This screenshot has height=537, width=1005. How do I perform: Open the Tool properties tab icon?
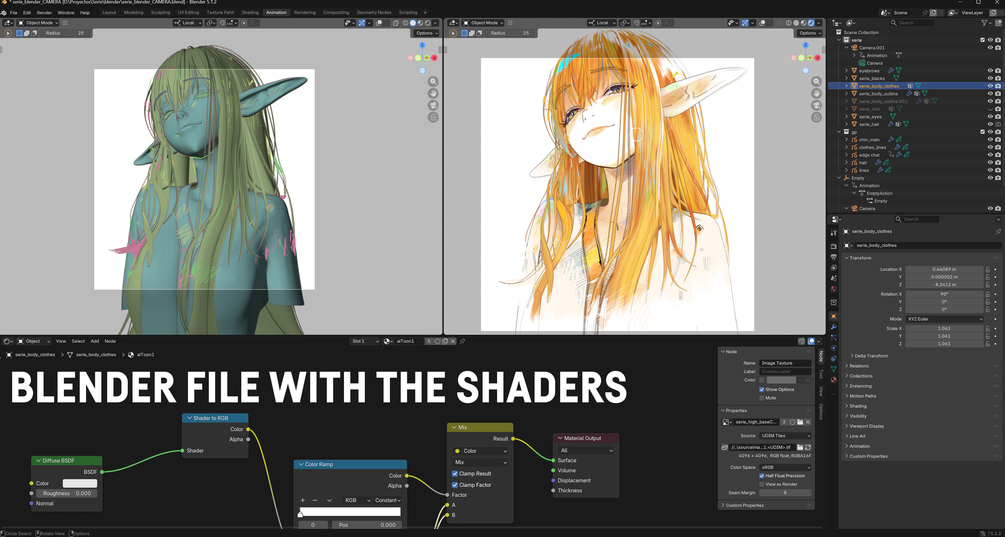(x=833, y=233)
